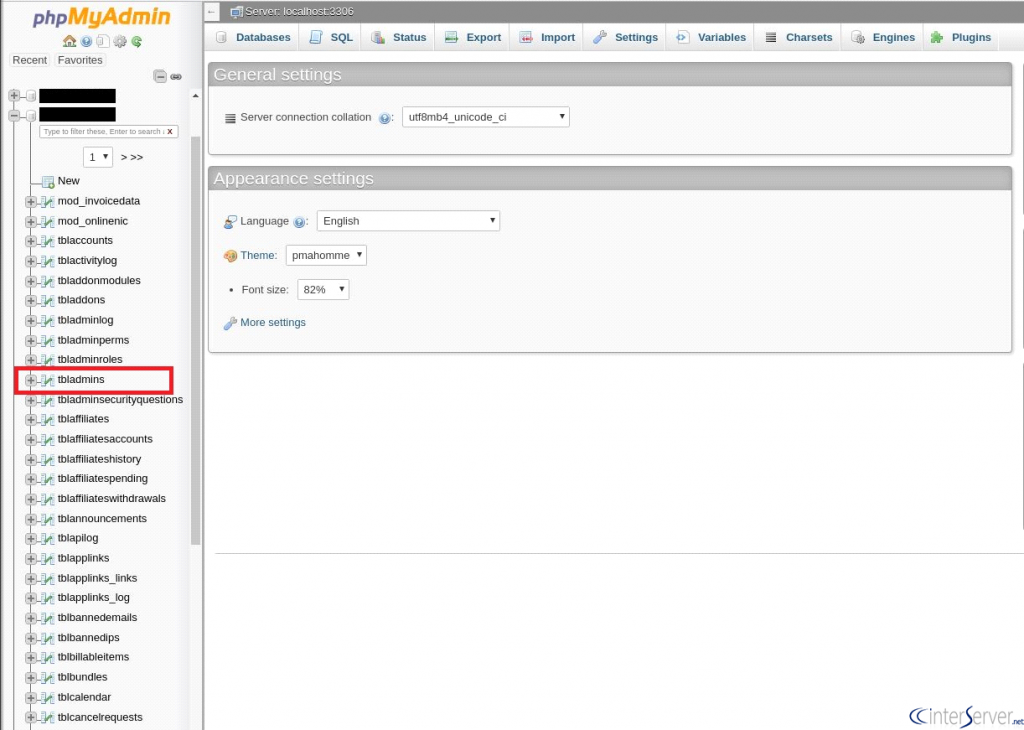Viewport: 1024px width, 730px height.
Task: Click the green reload navigation icon
Action: [136, 41]
